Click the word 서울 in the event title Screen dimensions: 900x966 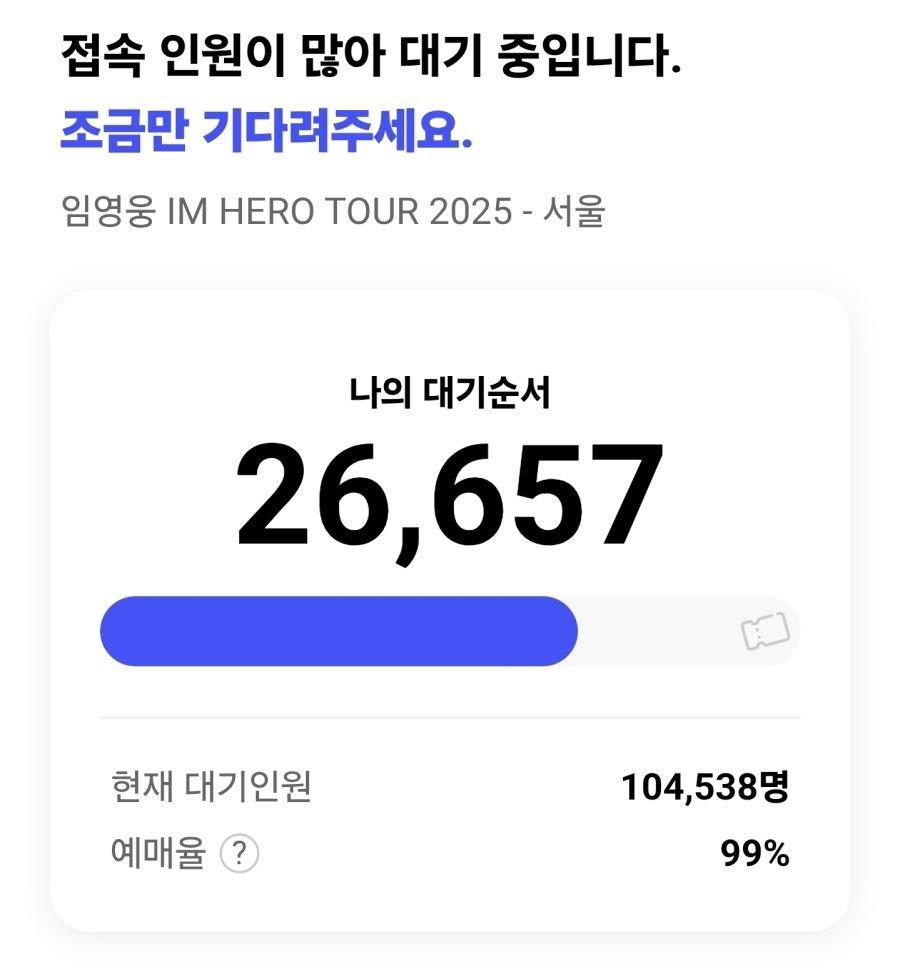pos(577,212)
